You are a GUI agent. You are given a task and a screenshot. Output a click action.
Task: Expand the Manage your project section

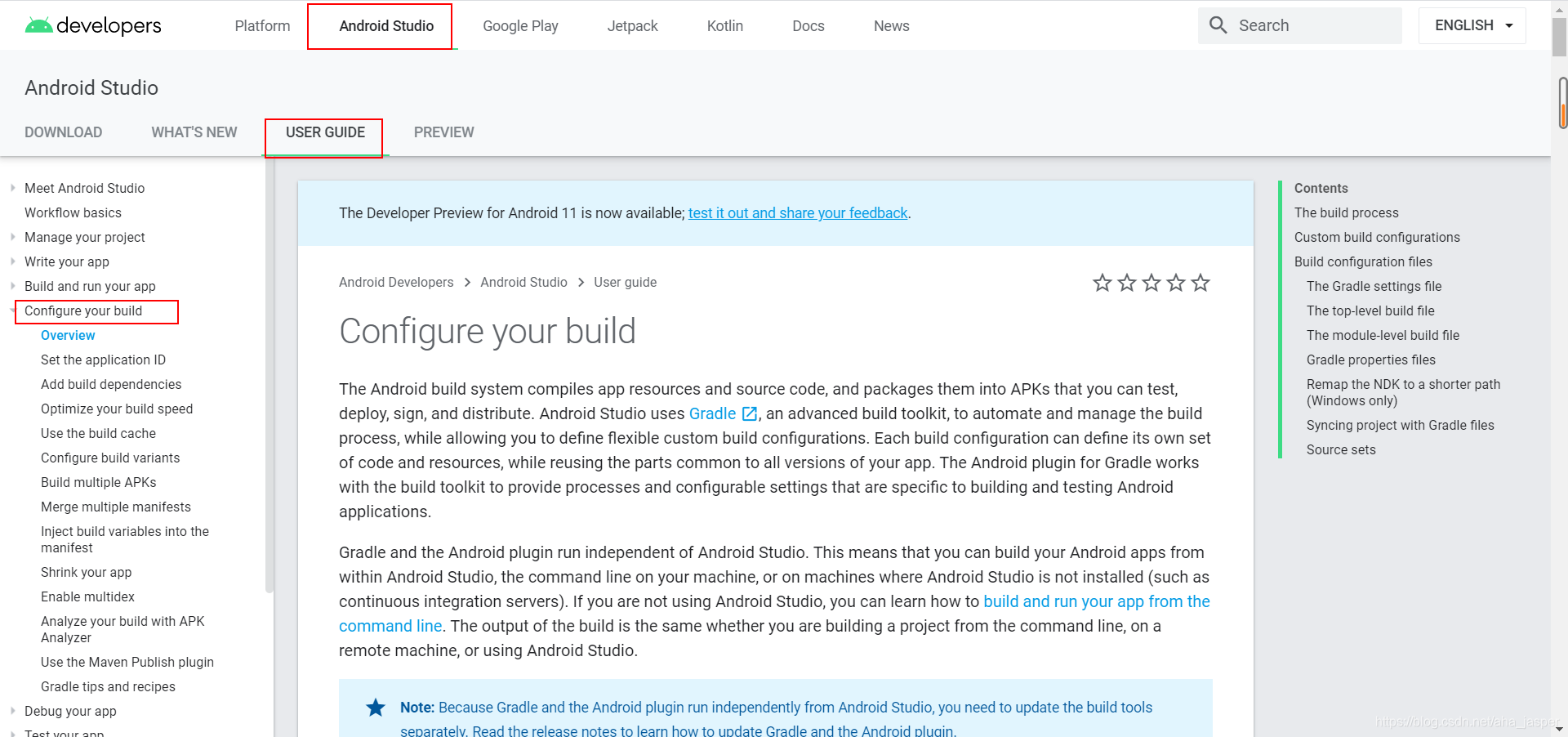tap(13, 237)
